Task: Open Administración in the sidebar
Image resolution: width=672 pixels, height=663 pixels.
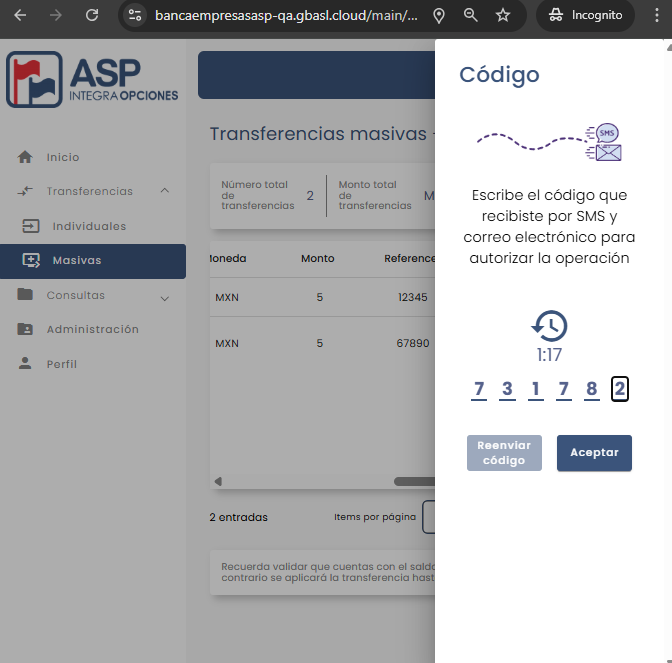Action: [92, 329]
